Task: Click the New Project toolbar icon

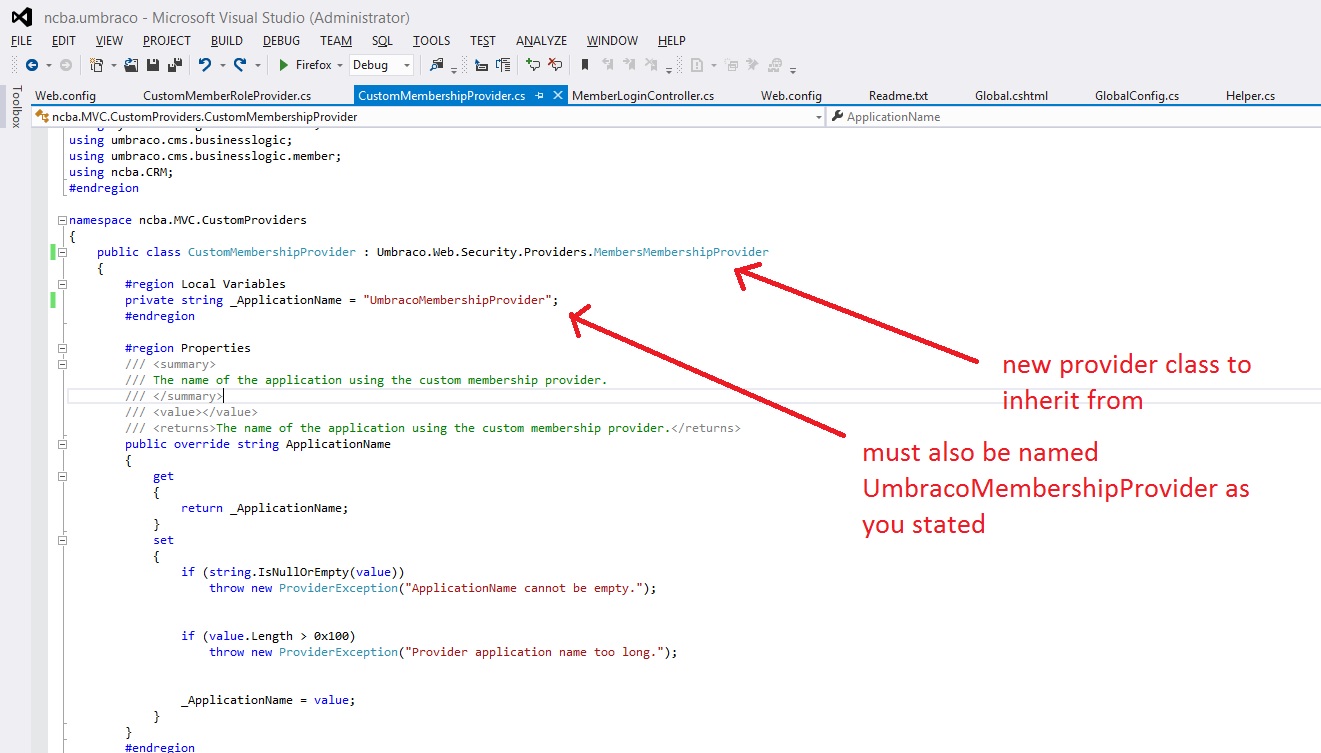Action: click(x=97, y=65)
